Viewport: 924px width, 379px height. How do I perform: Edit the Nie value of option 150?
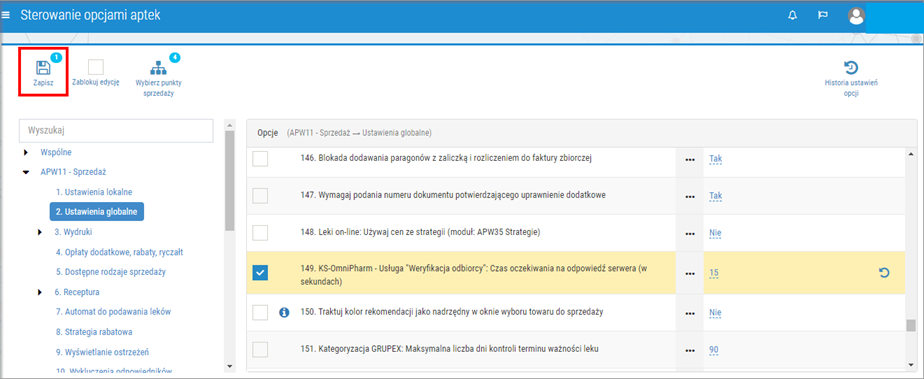(715, 312)
